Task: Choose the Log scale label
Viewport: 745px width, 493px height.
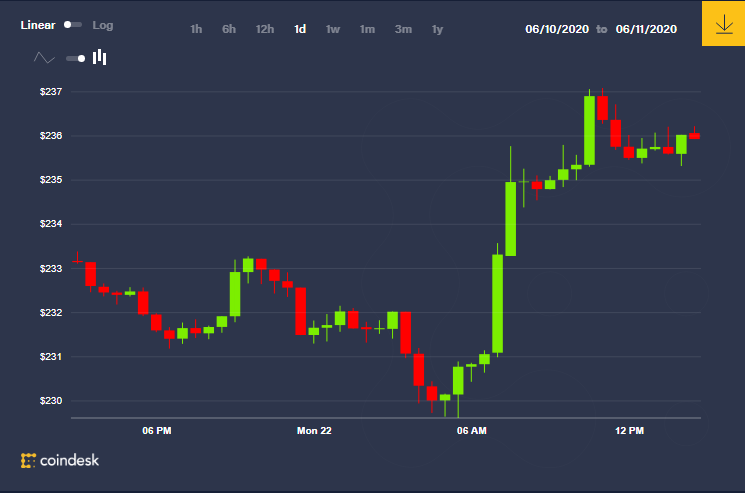Action: 103,25
